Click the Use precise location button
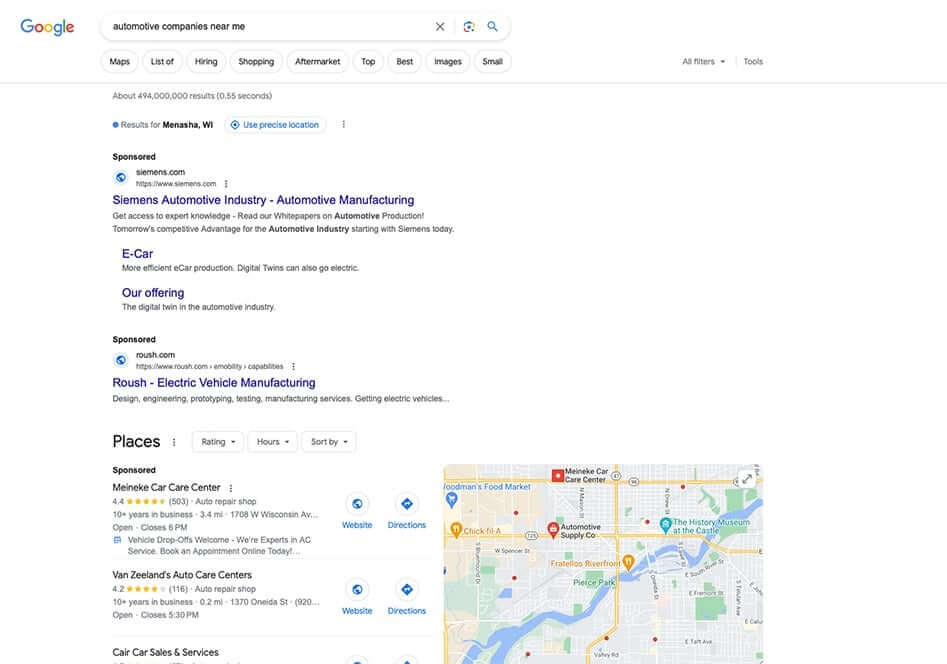Viewport: 947px width, 664px height. point(275,125)
